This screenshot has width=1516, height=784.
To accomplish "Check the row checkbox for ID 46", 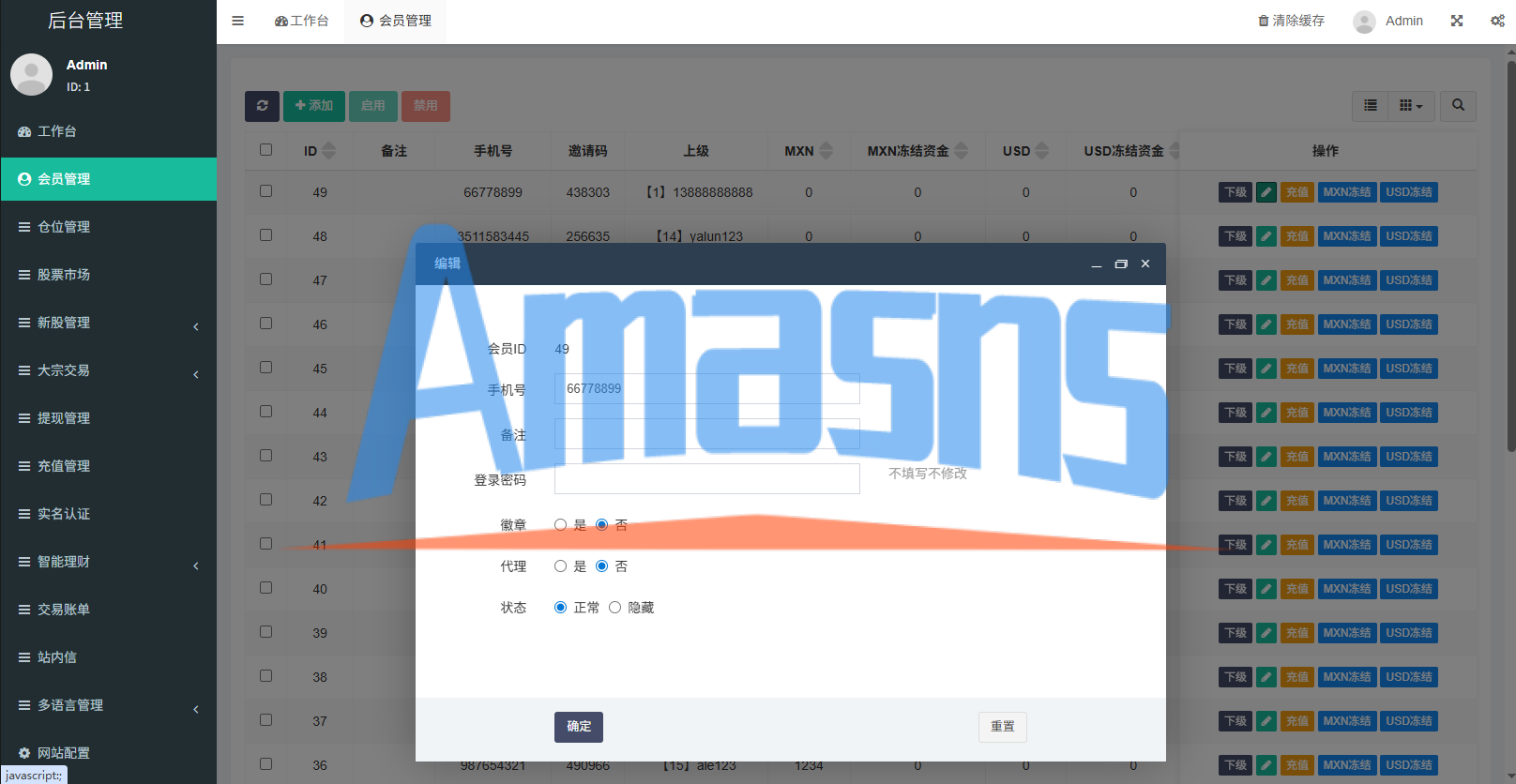I will pos(265,324).
